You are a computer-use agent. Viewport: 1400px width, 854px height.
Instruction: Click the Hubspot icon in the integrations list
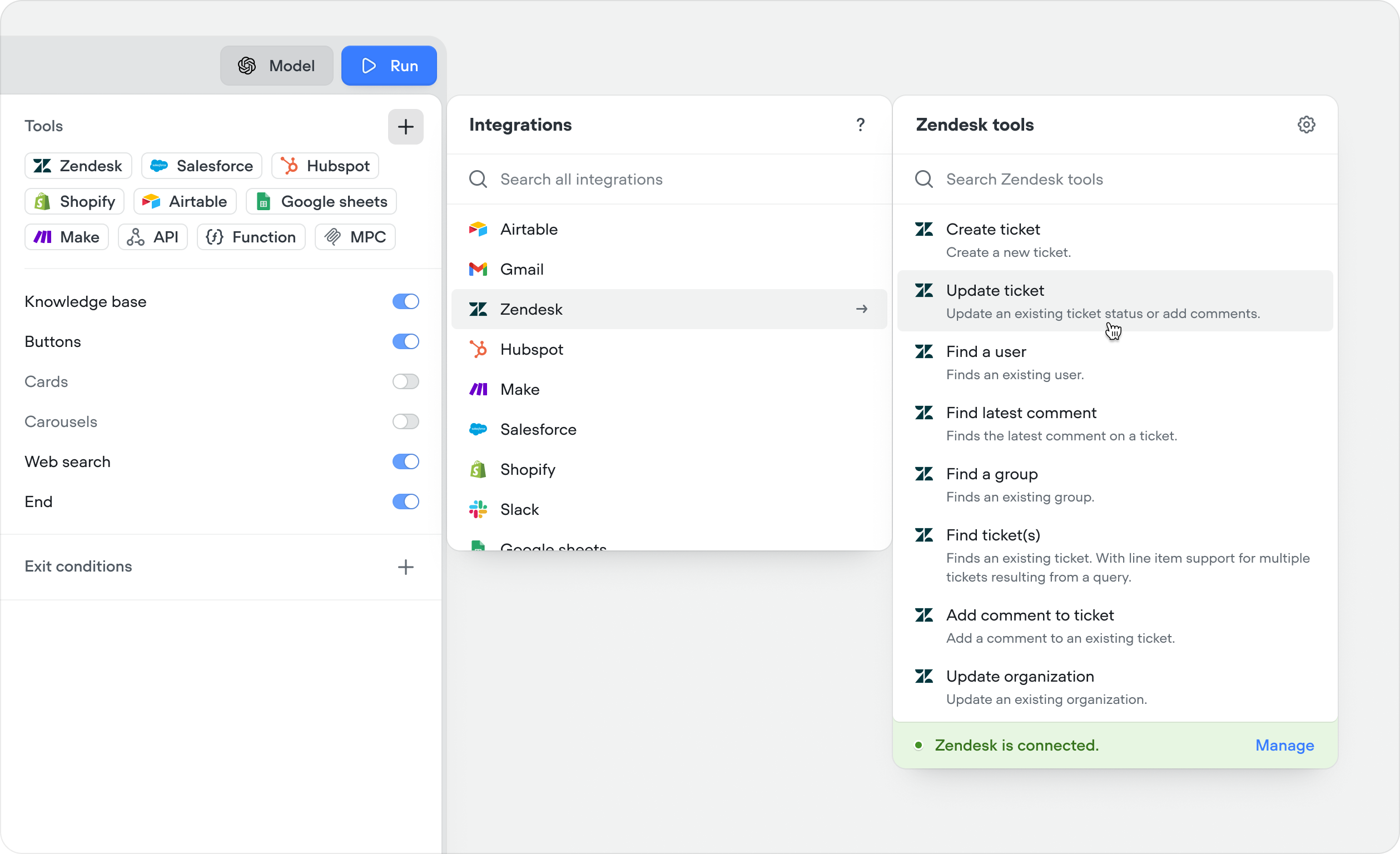tap(478, 349)
